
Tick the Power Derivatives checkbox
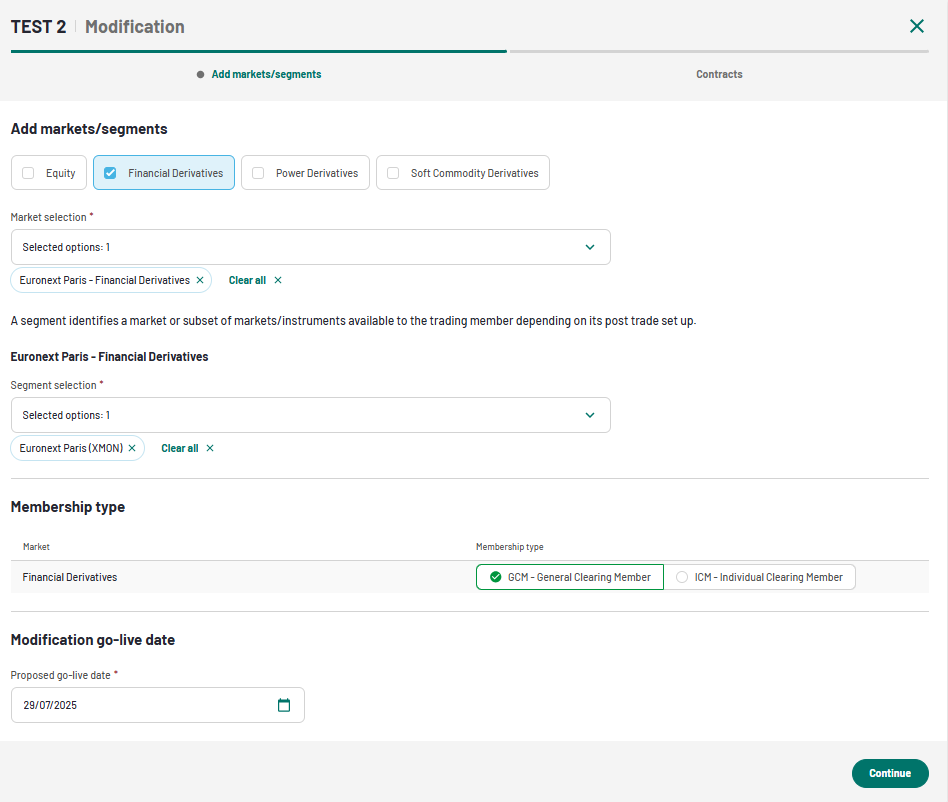click(258, 173)
